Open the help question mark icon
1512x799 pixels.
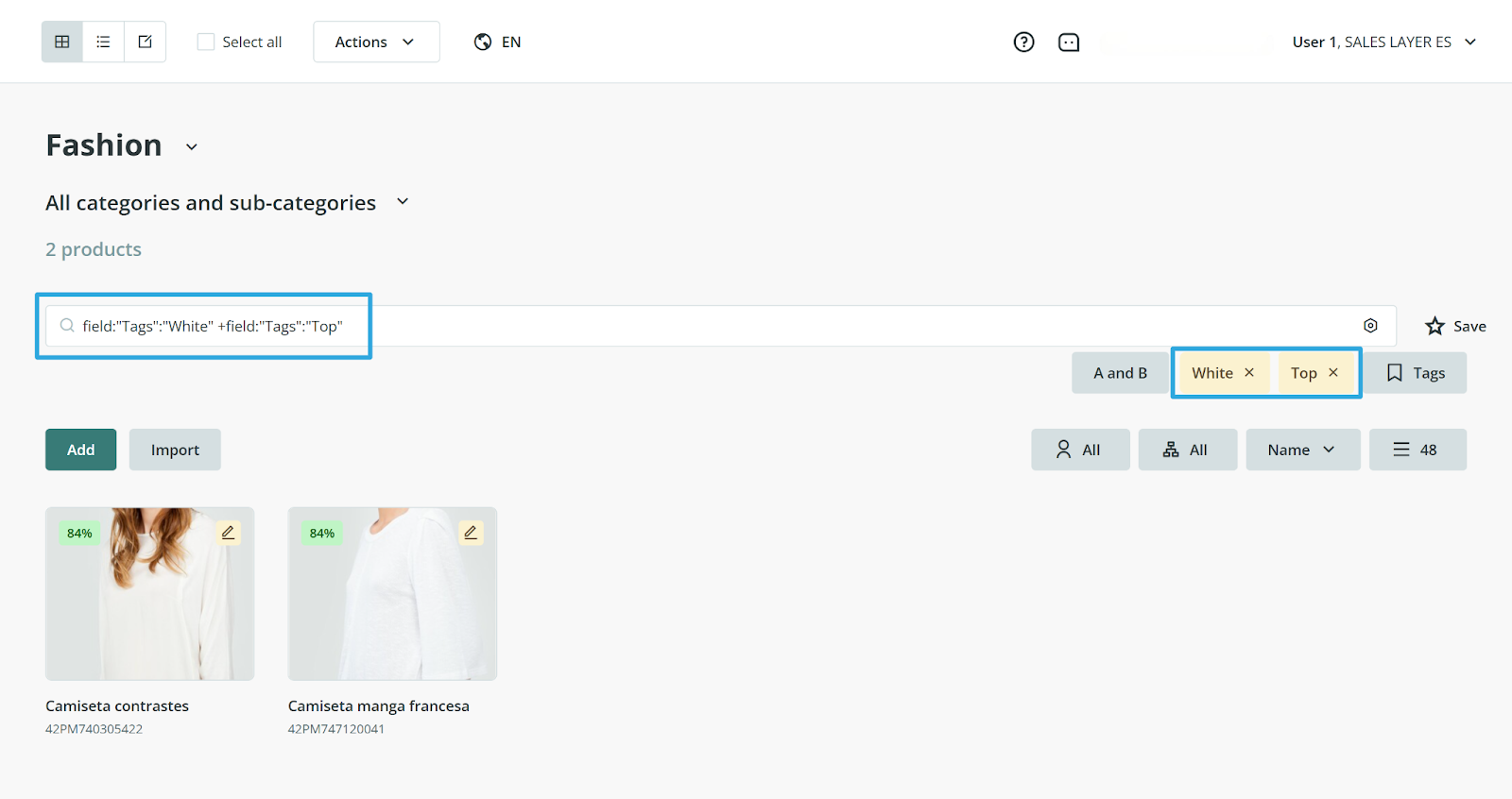pos(1023,42)
